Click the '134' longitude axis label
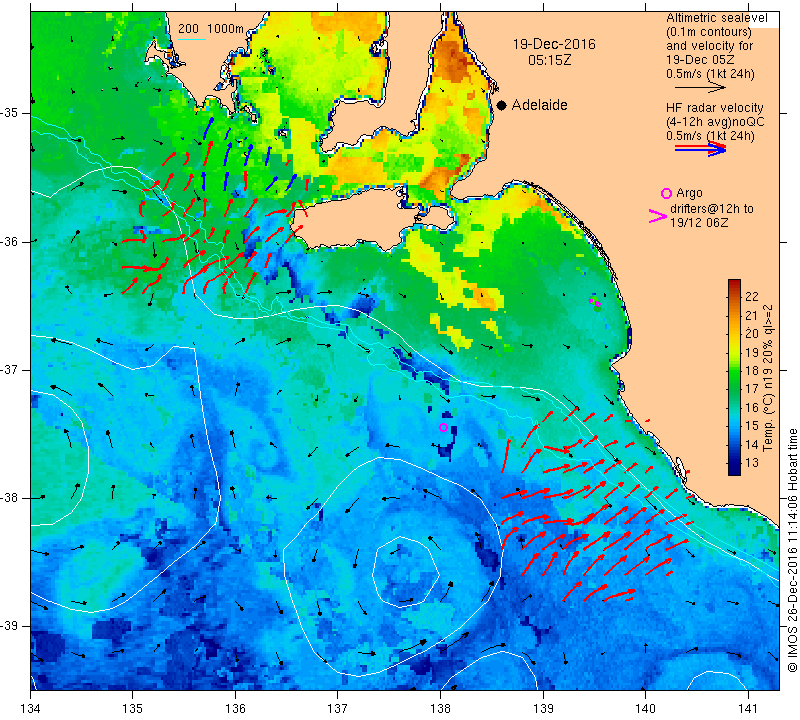800x720 pixels. tap(31, 708)
